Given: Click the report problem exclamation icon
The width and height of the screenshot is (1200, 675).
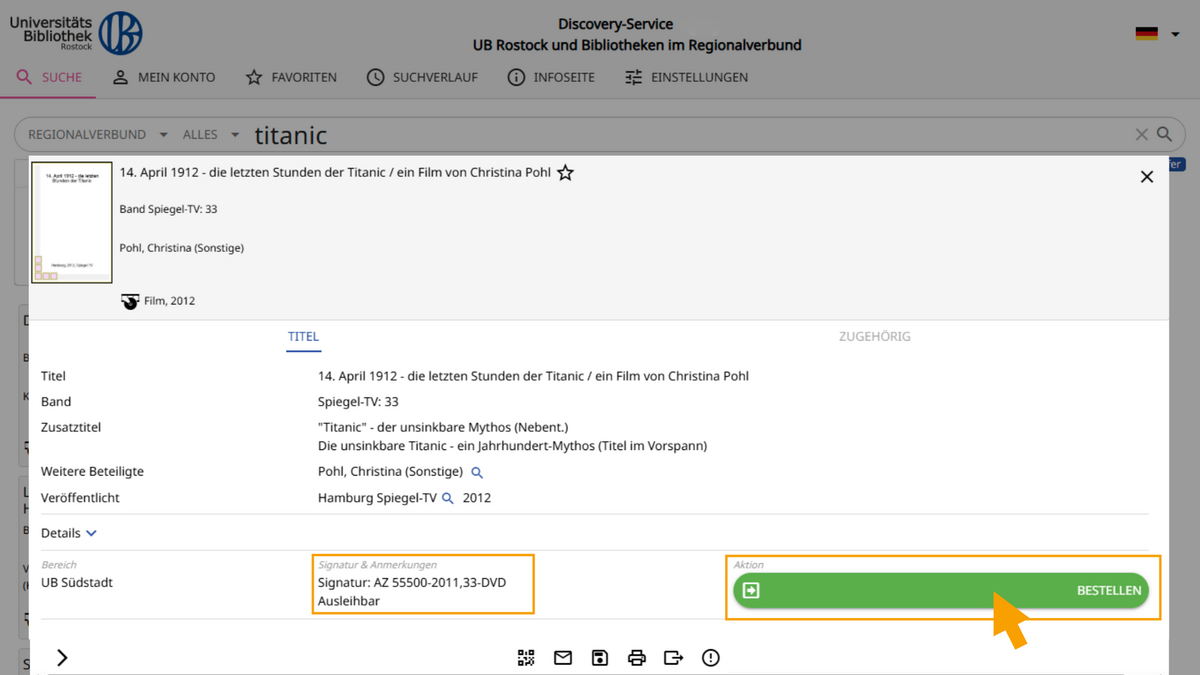Looking at the screenshot, I should [711, 657].
